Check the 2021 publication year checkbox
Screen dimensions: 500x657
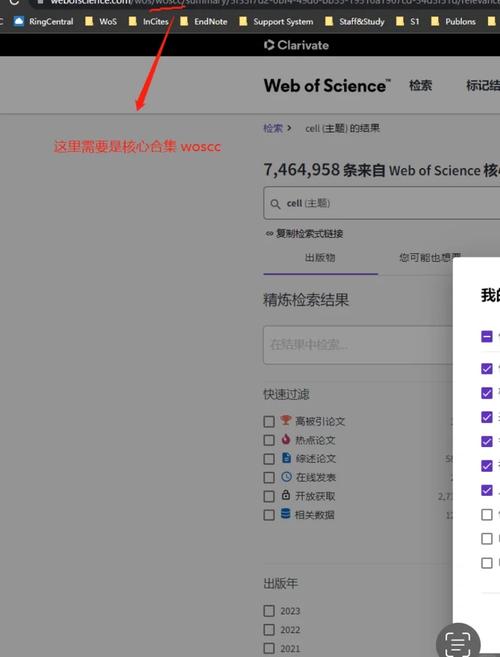point(269,648)
